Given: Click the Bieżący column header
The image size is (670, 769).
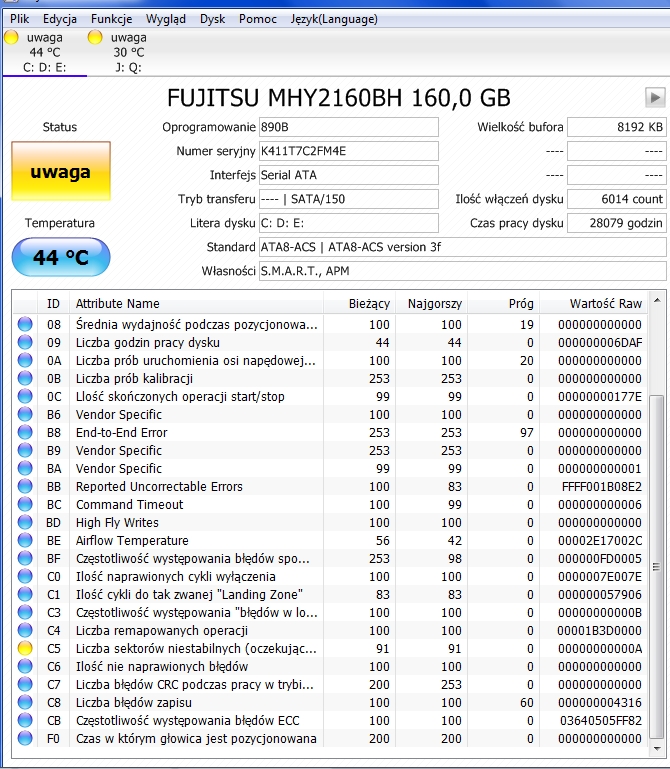Looking at the screenshot, I should [360, 304].
